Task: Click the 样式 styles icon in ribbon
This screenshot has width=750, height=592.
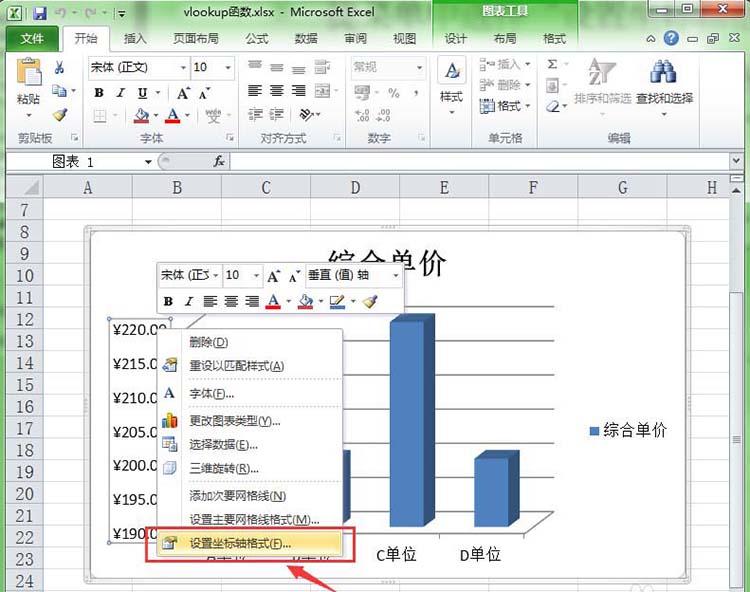Action: click(451, 80)
